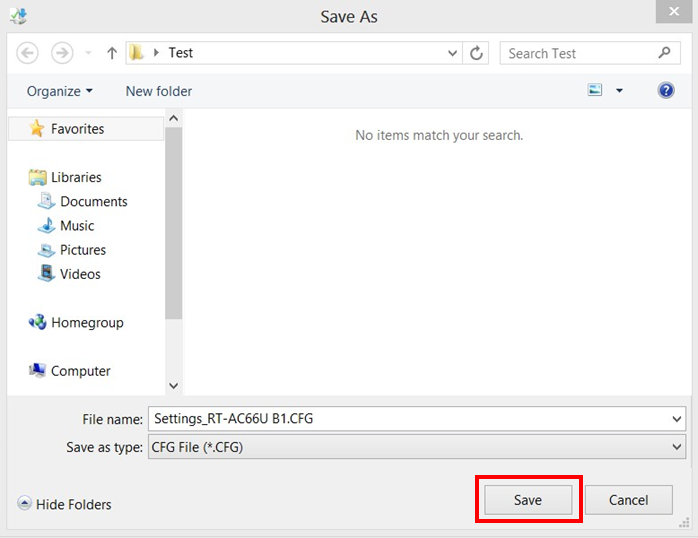Click the Save button
The image size is (698, 538).
tap(528, 500)
